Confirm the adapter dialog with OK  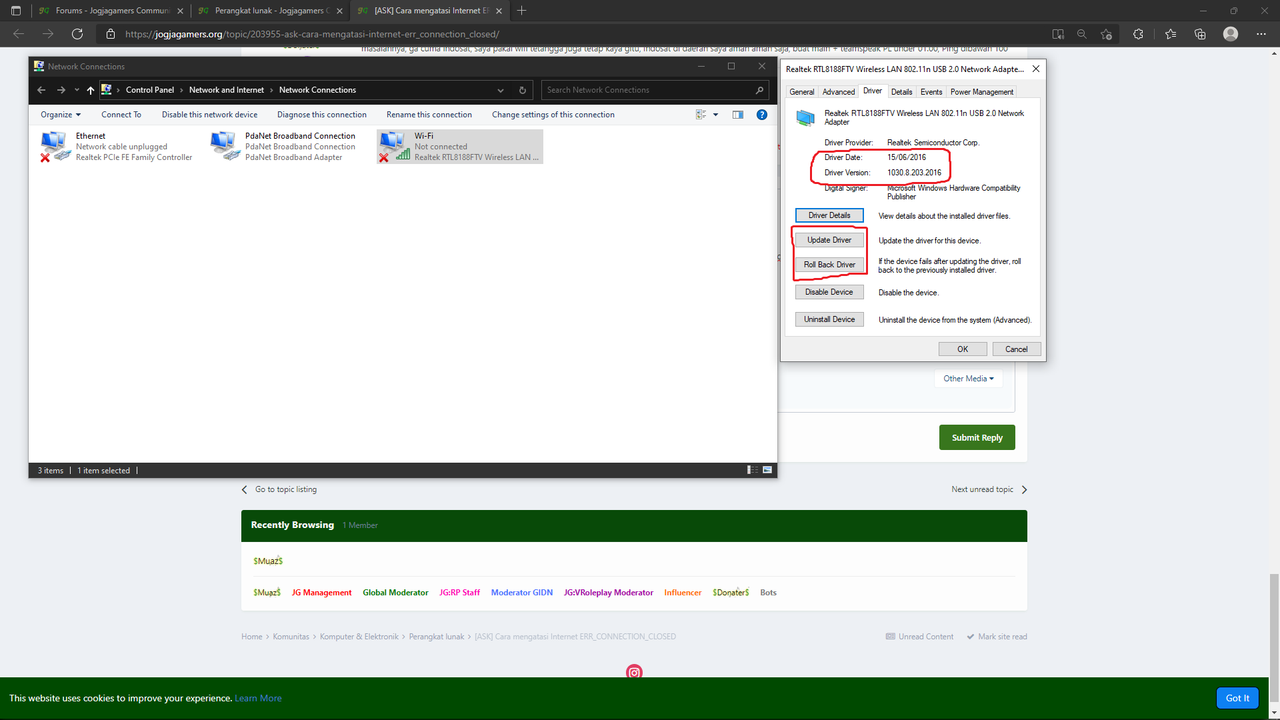(963, 349)
